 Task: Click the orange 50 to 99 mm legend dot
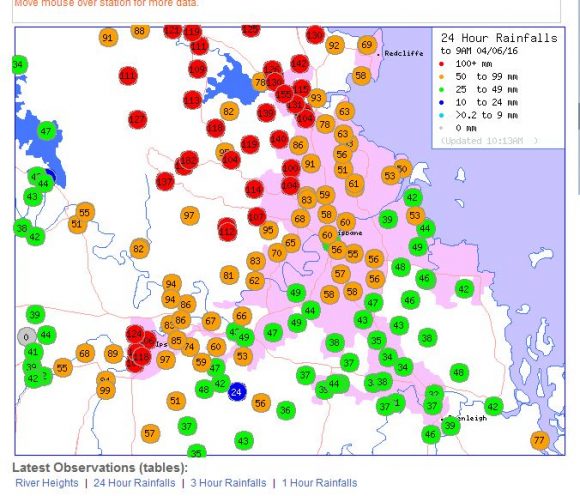pyautogui.click(x=441, y=77)
